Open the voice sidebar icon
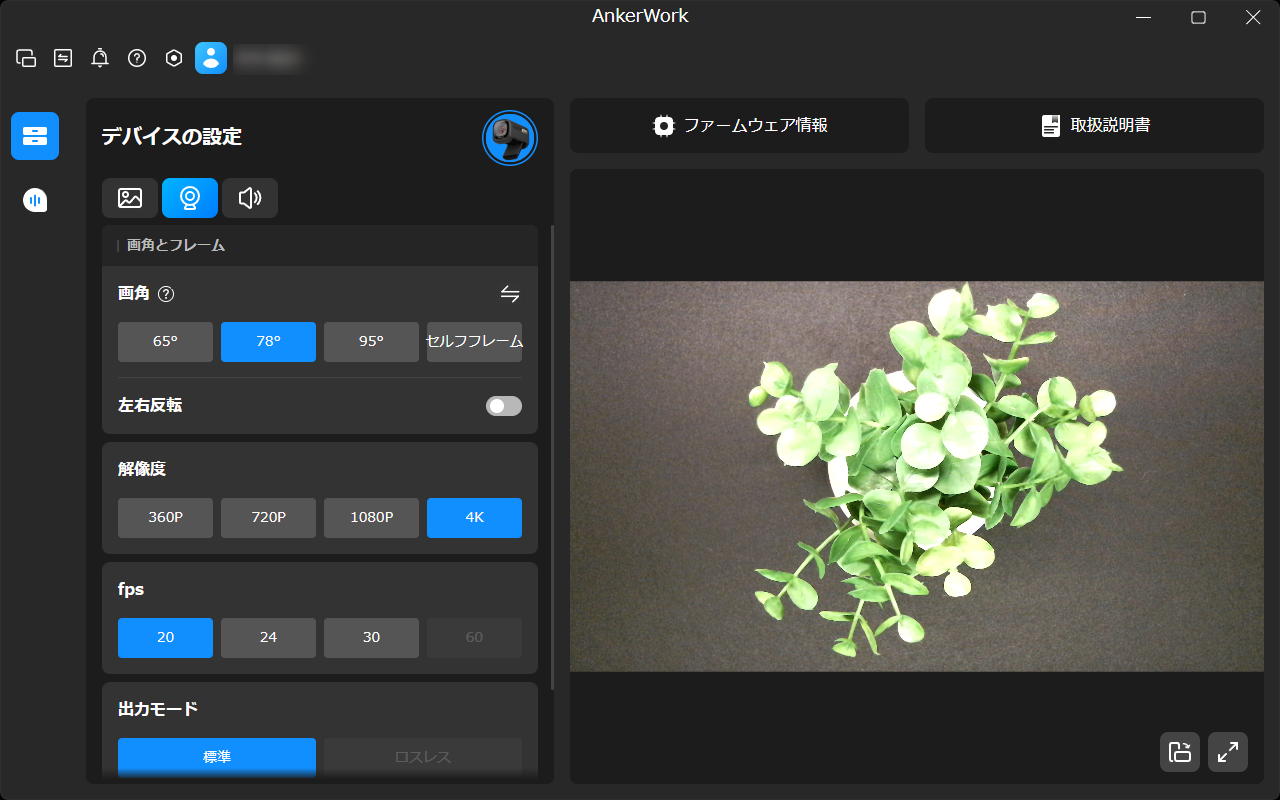This screenshot has width=1280, height=800. coord(35,200)
